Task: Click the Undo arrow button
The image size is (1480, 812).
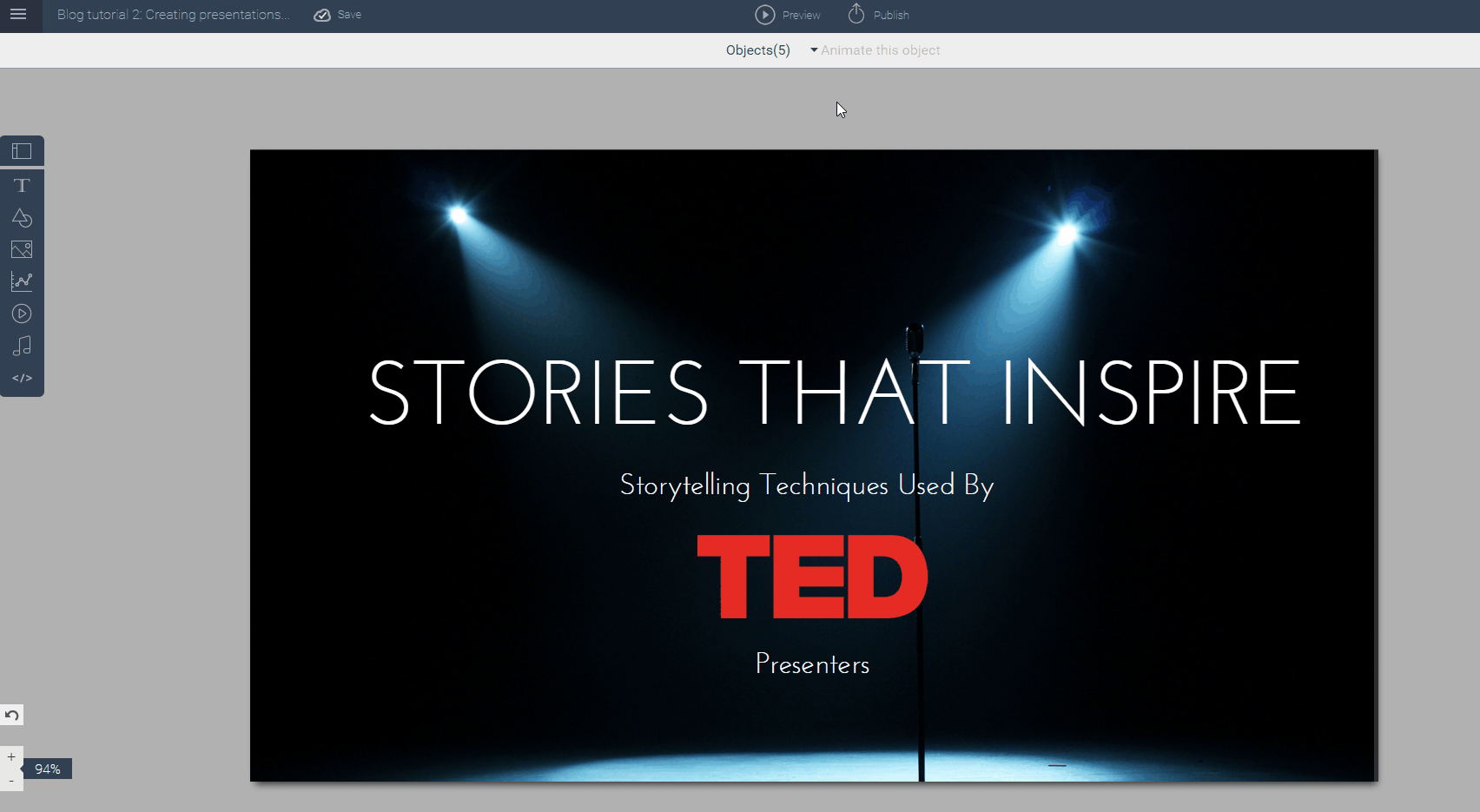Action: (x=11, y=715)
